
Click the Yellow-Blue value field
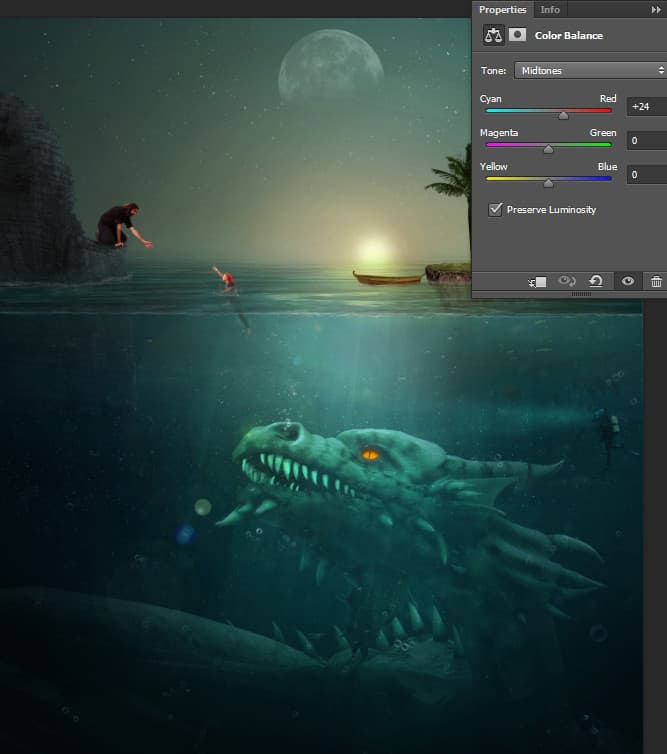(x=647, y=175)
